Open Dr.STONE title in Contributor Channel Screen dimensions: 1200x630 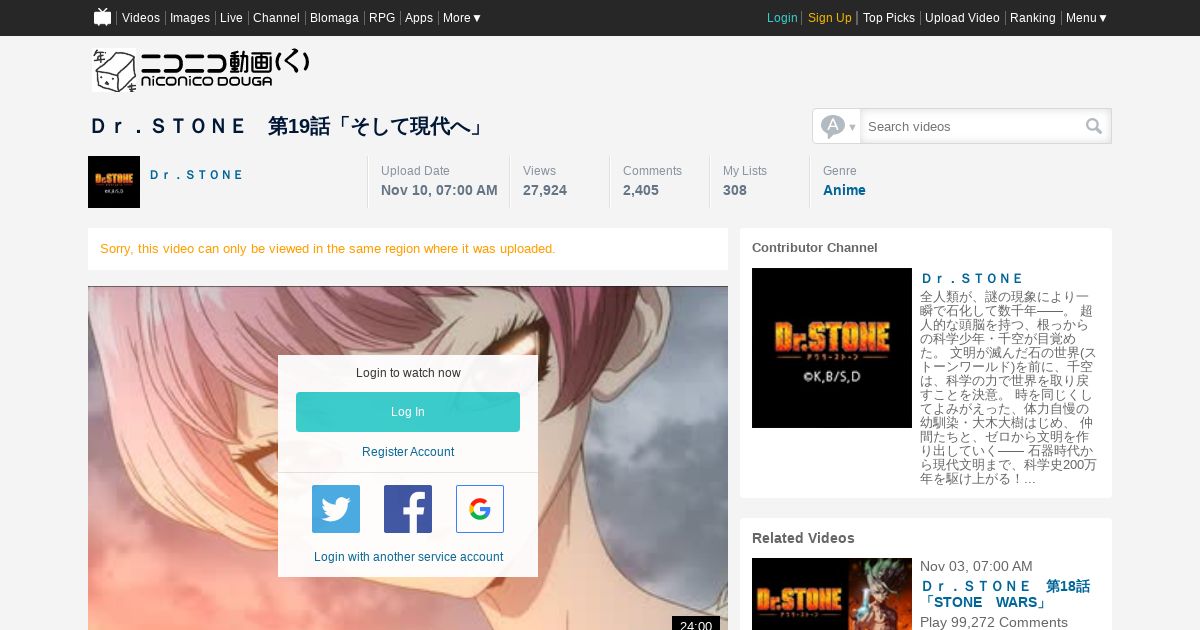[972, 278]
